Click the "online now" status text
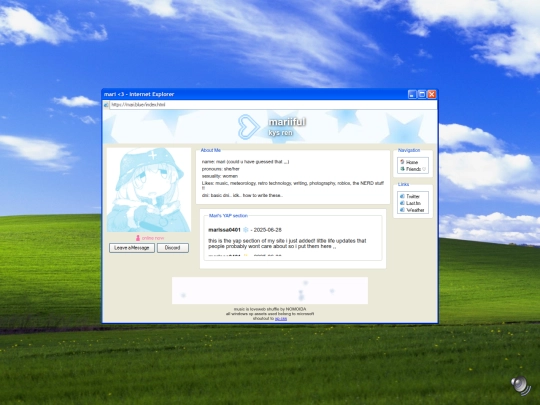Image resolution: width=540 pixels, height=405 pixels. tap(153, 238)
